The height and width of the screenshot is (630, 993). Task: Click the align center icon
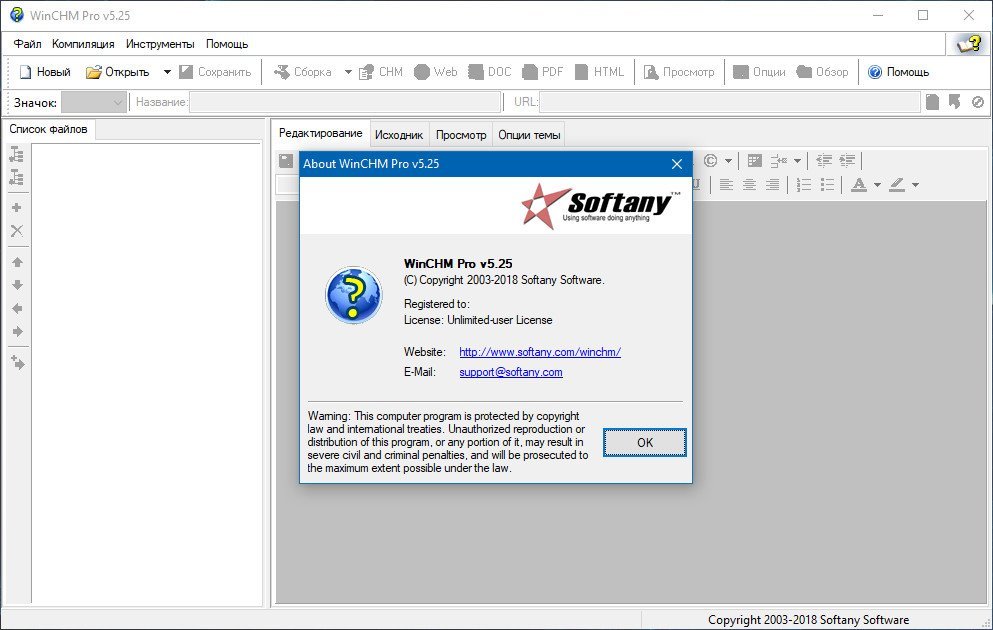click(x=749, y=185)
